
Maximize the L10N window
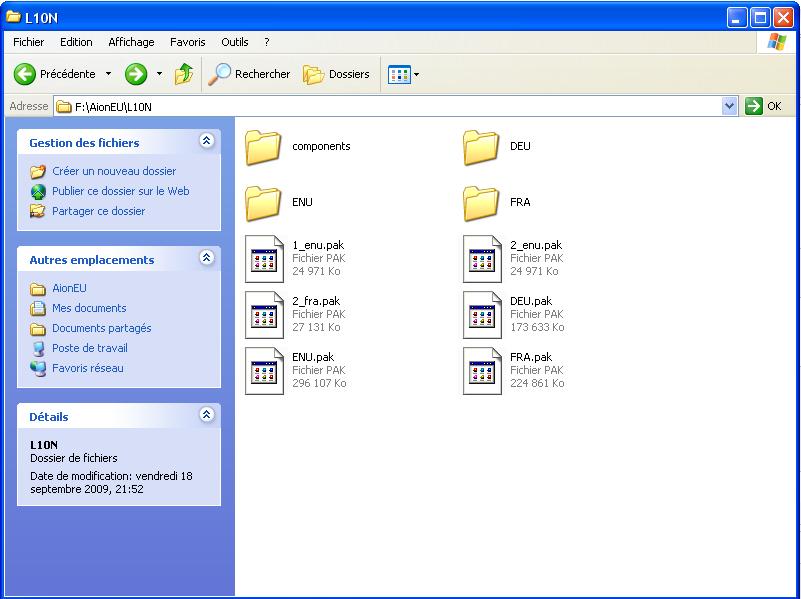(x=760, y=17)
